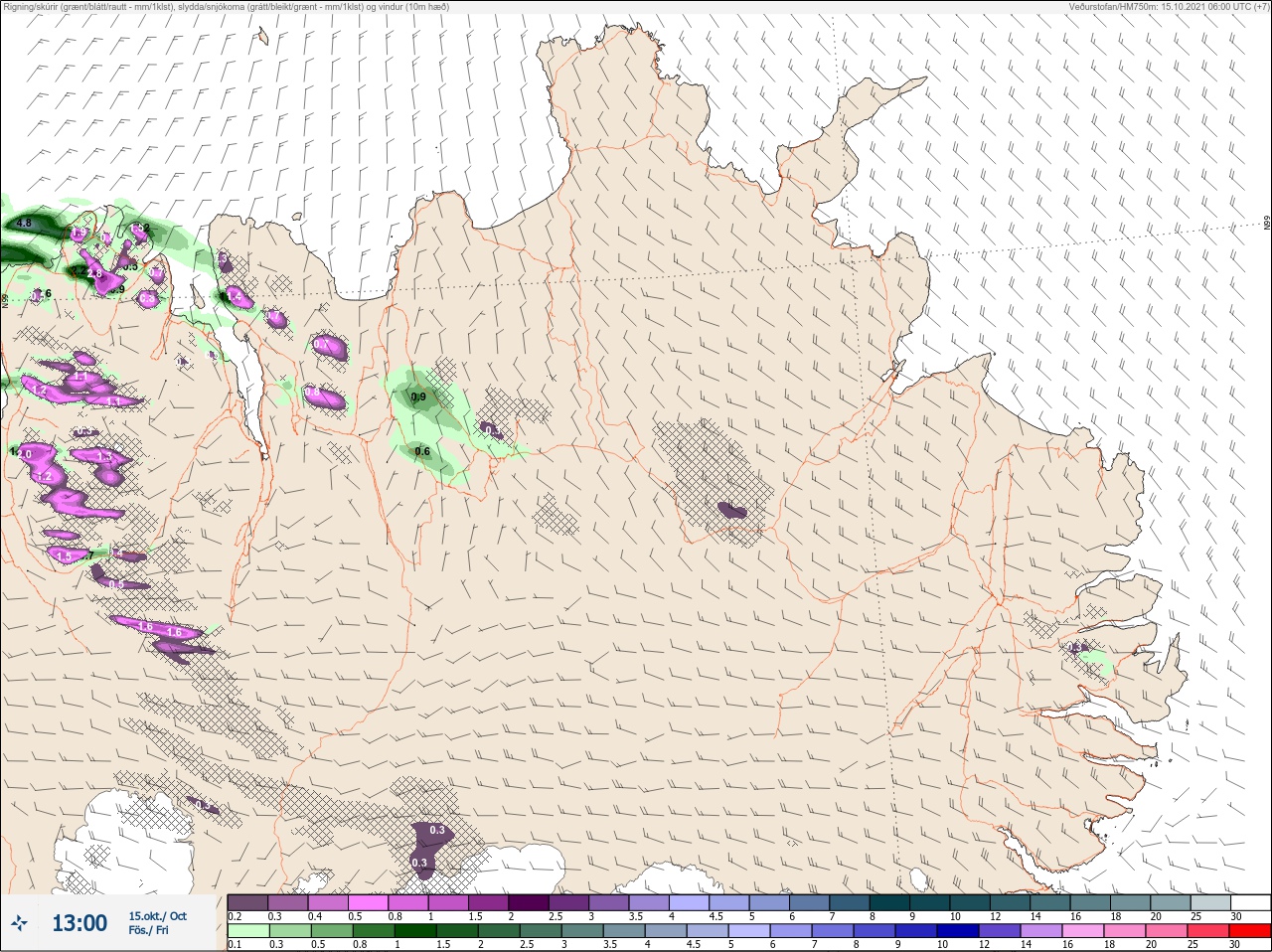This screenshot has width=1272, height=952.
Task: Click the '4.5' label in the bottom legend row
Action: (695, 945)
